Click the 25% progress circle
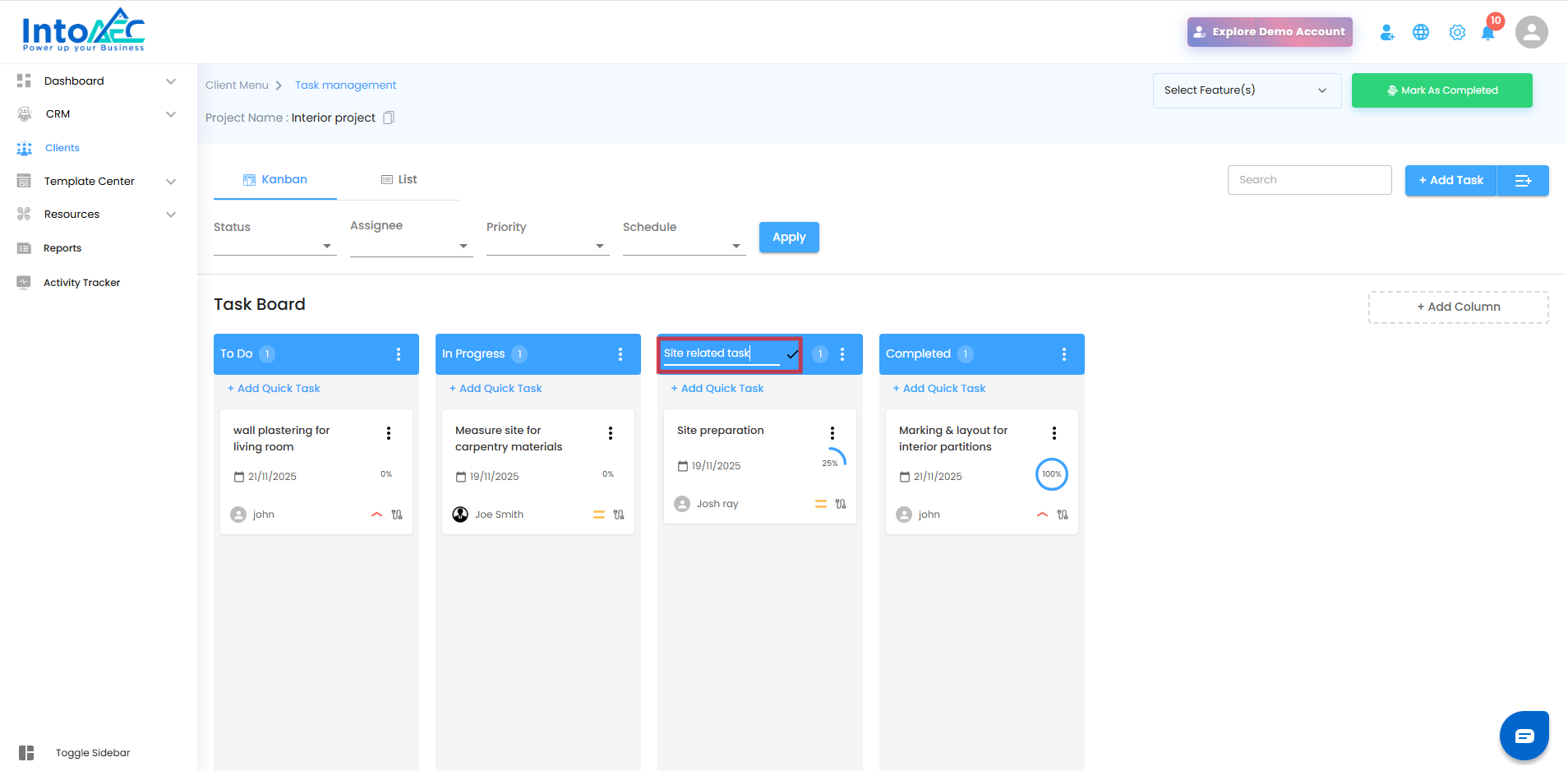Image resolution: width=1568 pixels, height=771 pixels. pos(831,463)
